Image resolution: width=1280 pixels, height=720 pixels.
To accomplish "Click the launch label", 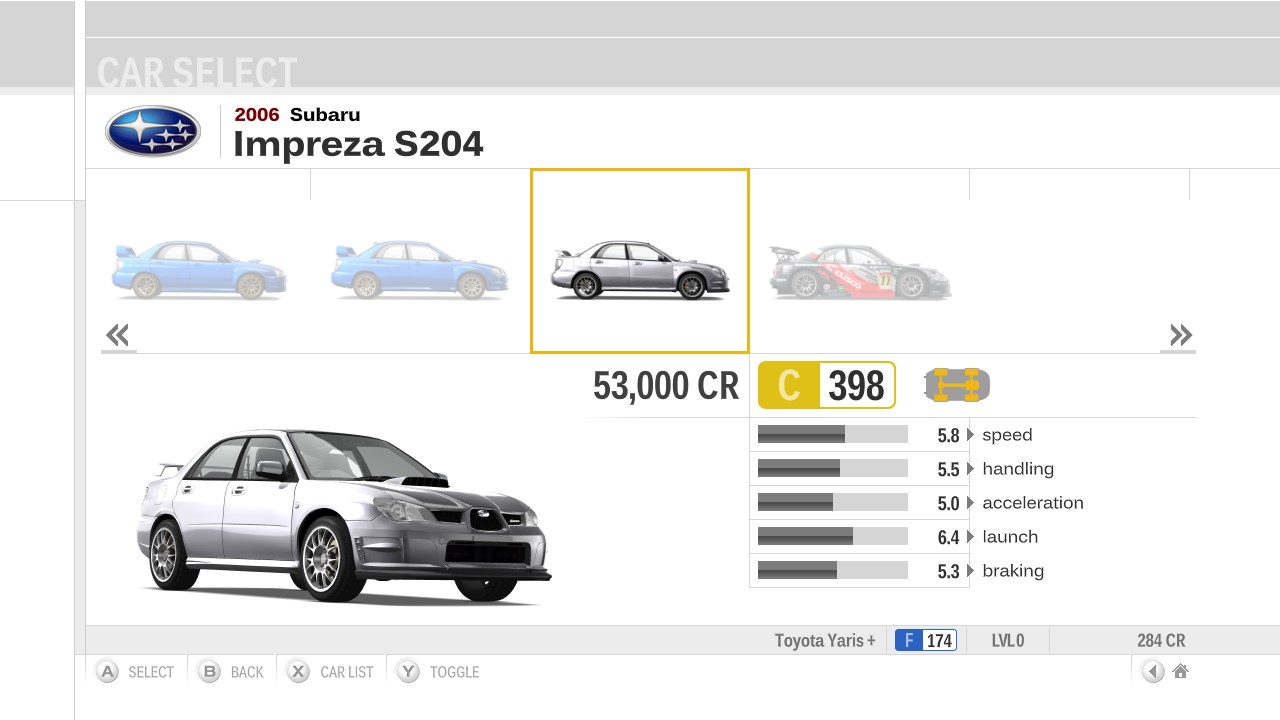I will pyautogui.click(x=1010, y=537).
